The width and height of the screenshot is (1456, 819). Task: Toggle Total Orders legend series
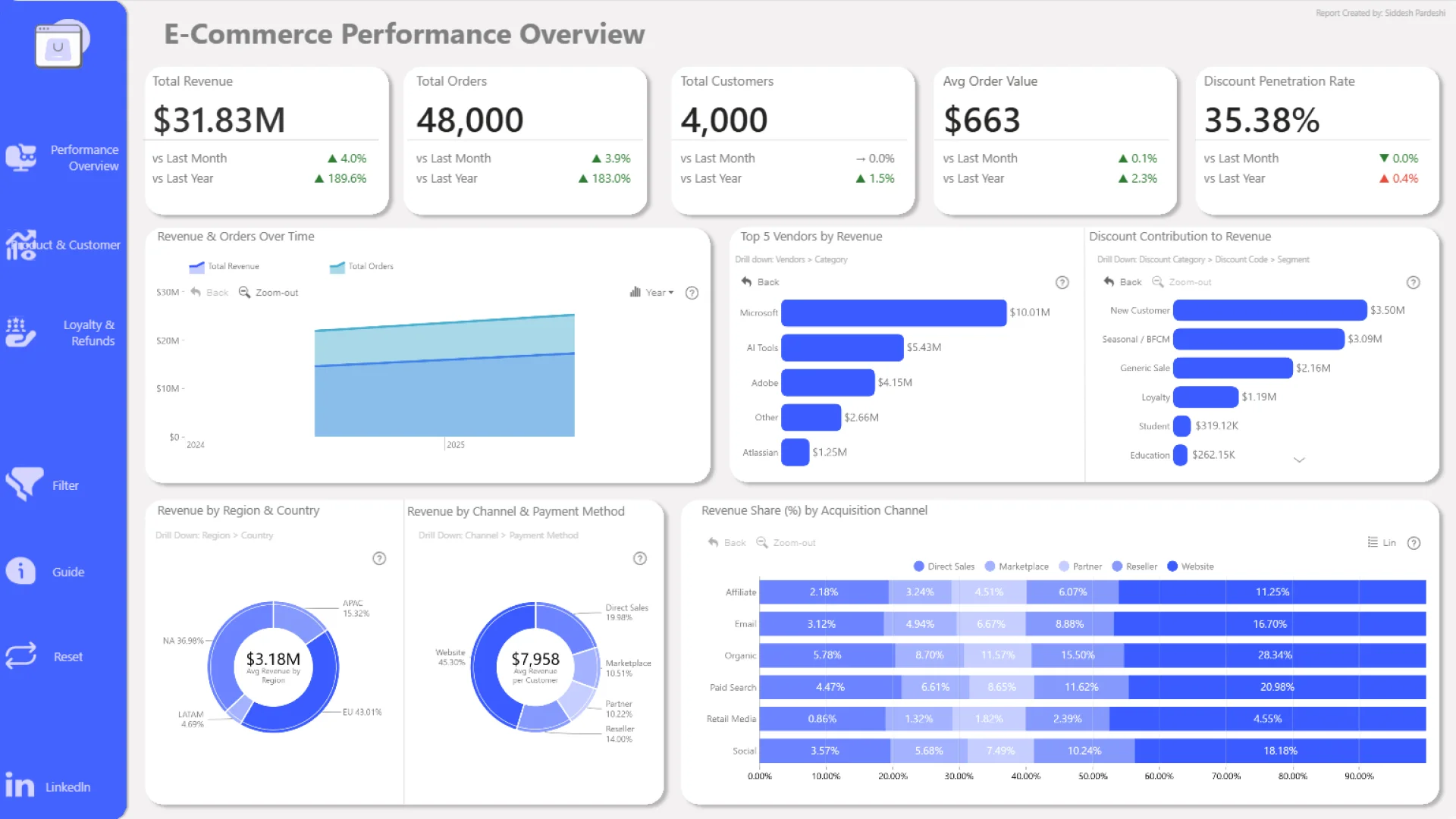pyautogui.click(x=362, y=266)
